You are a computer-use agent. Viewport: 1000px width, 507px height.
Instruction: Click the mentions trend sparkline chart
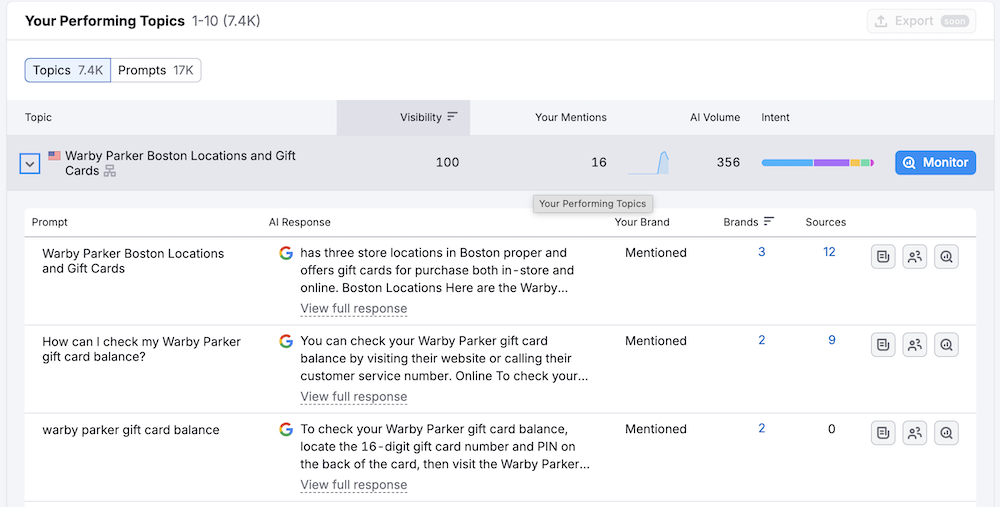tap(649, 163)
